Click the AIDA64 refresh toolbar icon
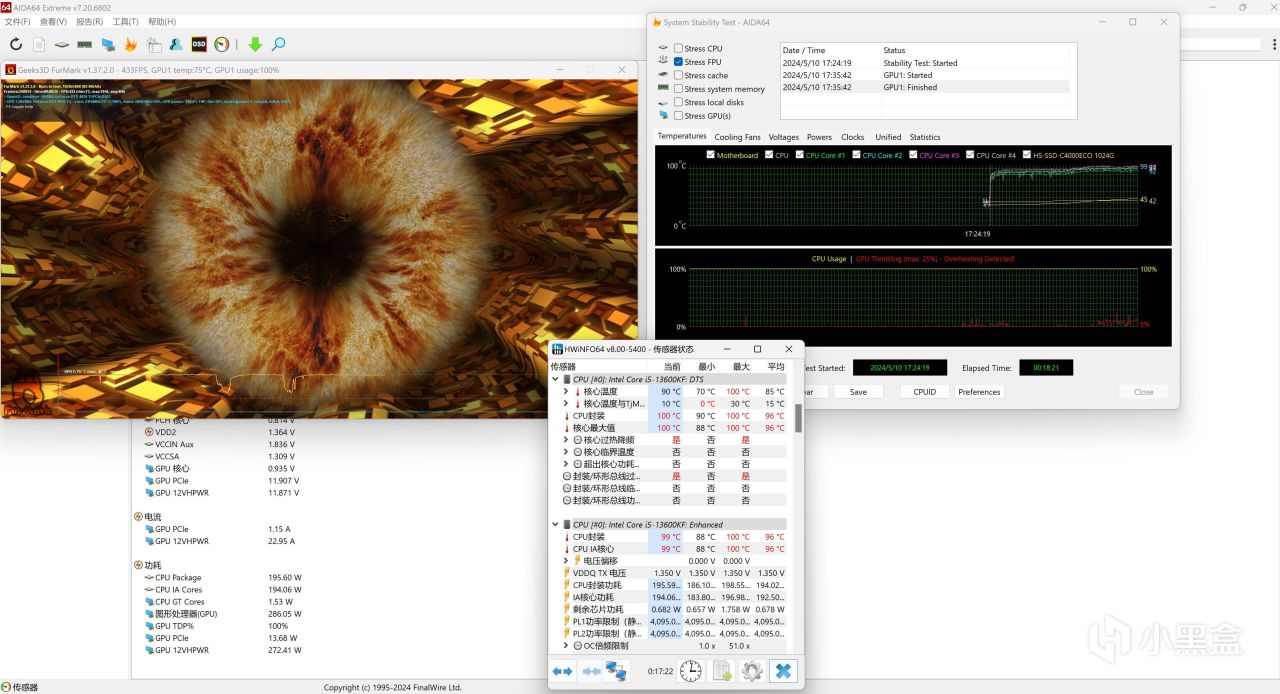1280x694 pixels. click(16, 44)
